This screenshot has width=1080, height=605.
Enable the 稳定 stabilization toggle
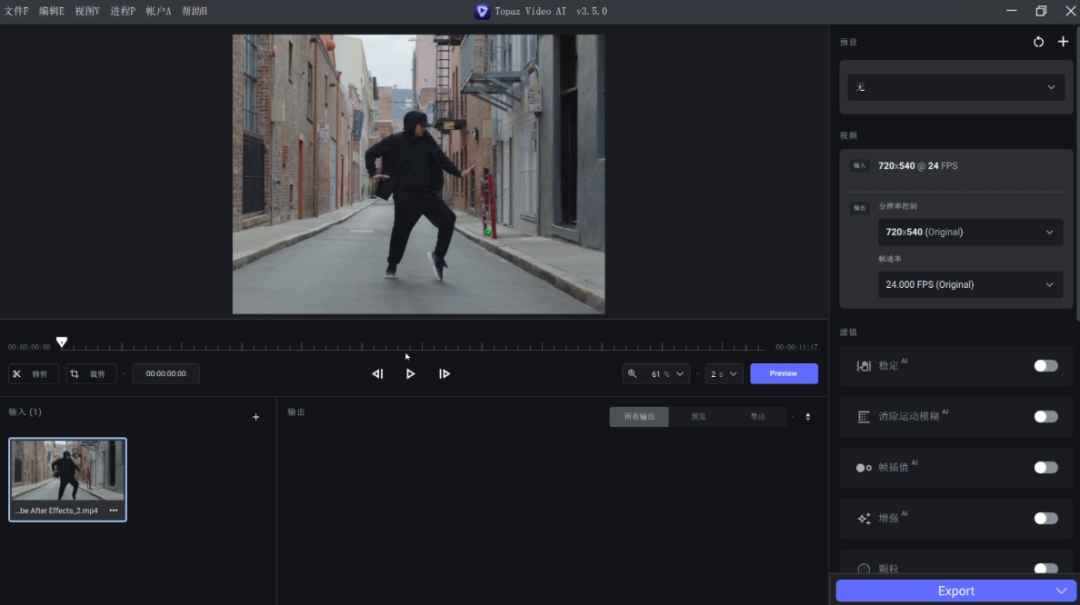pos(1045,366)
